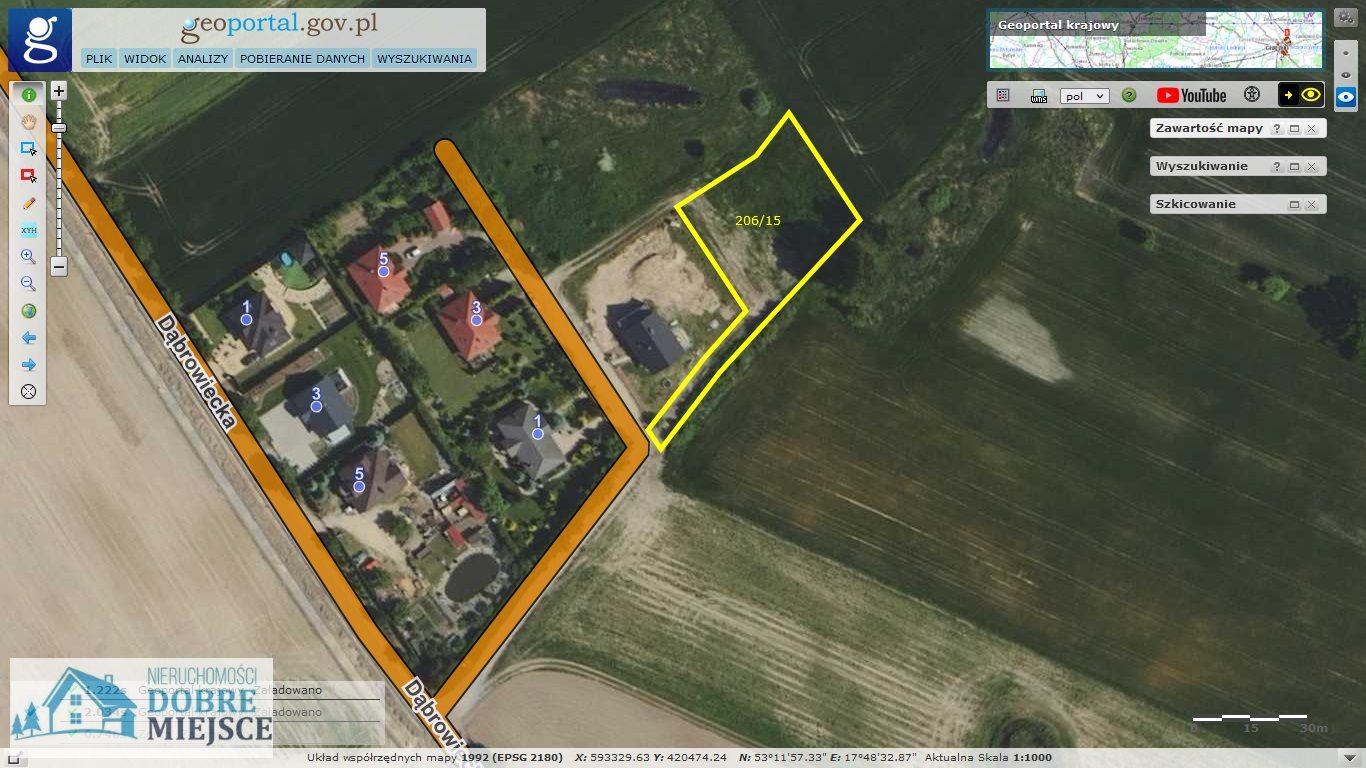This screenshot has height=768, width=1366.
Task: Choose the pencil sketch tool
Action: click(28, 202)
